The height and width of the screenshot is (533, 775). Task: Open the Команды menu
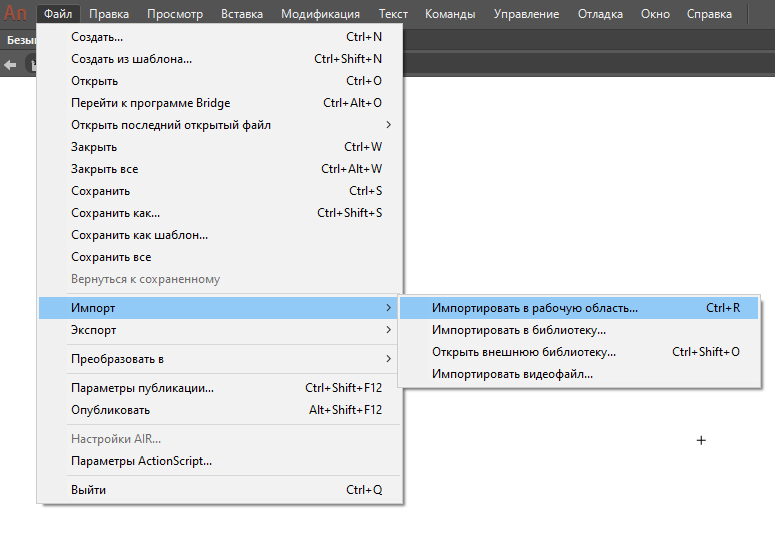coord(450,14)
